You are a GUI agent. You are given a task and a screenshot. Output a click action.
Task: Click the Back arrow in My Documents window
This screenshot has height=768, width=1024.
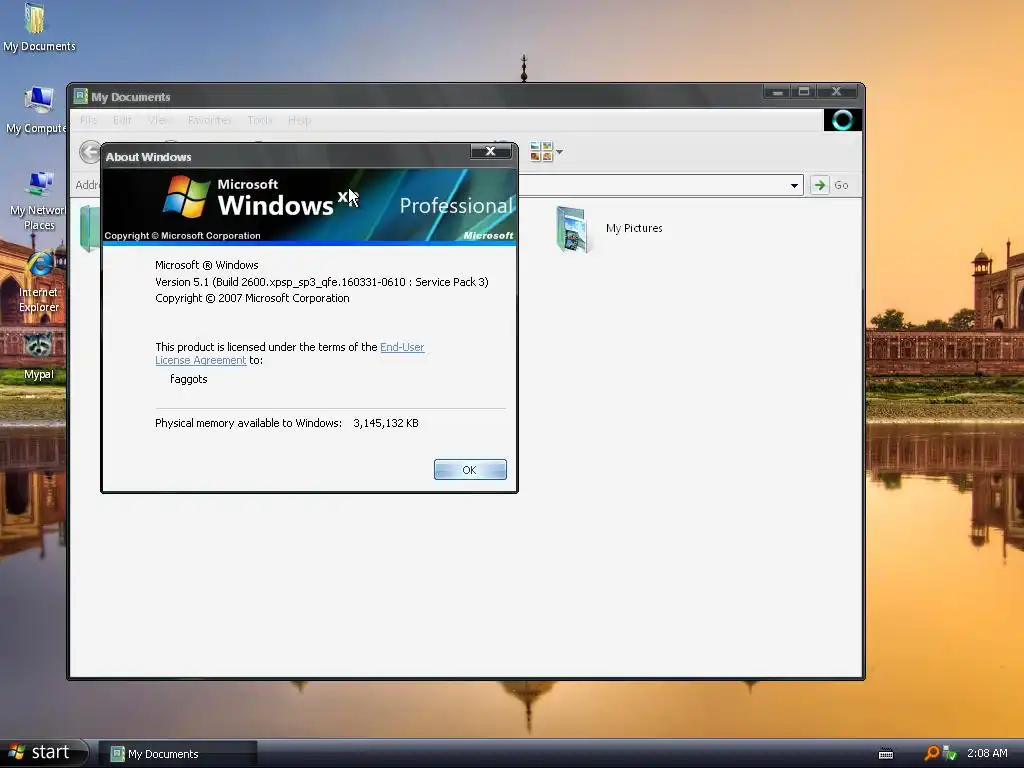[90, 152]
